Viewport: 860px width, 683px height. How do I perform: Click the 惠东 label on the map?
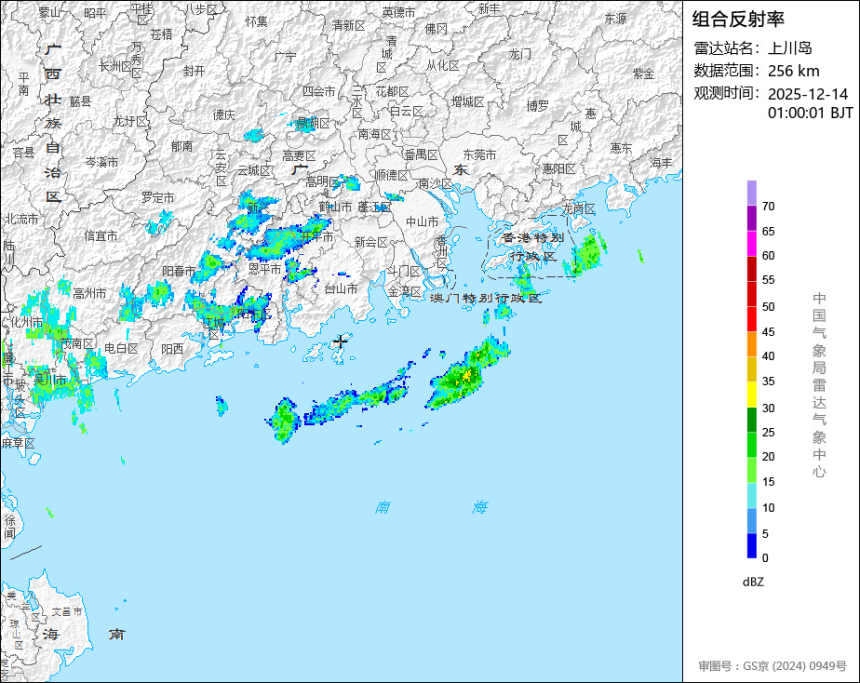[621, 148]
